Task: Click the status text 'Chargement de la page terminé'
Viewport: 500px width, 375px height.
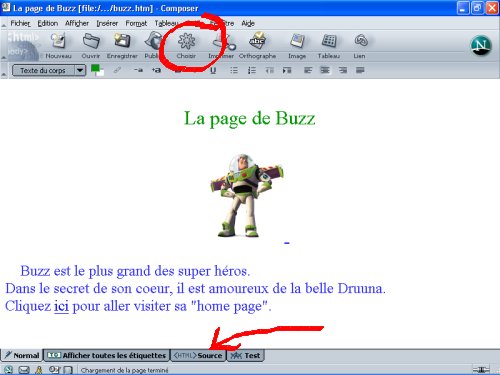Action: pos(124,370)
